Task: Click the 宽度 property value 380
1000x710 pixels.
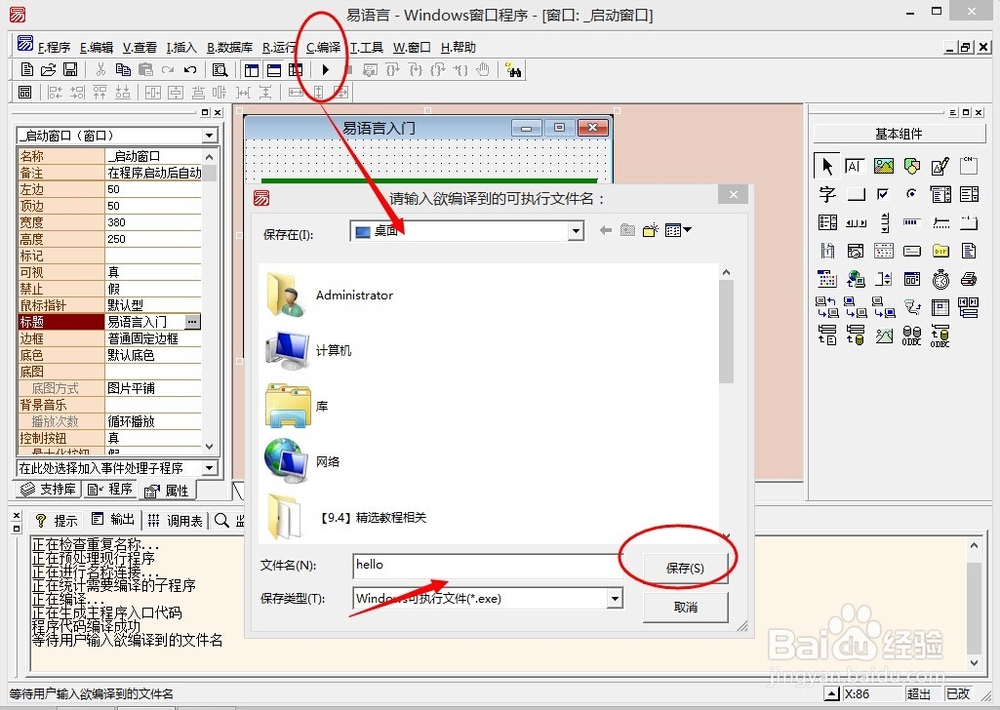Action: [153, 223]
